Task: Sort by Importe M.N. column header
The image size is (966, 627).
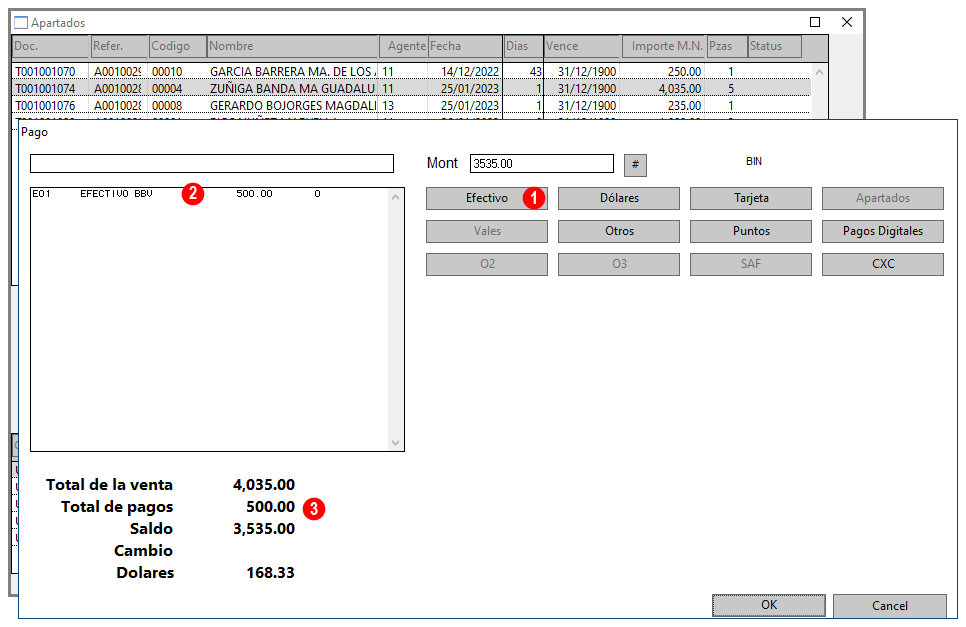Action: pyautogui.click(x=664, y=46)
